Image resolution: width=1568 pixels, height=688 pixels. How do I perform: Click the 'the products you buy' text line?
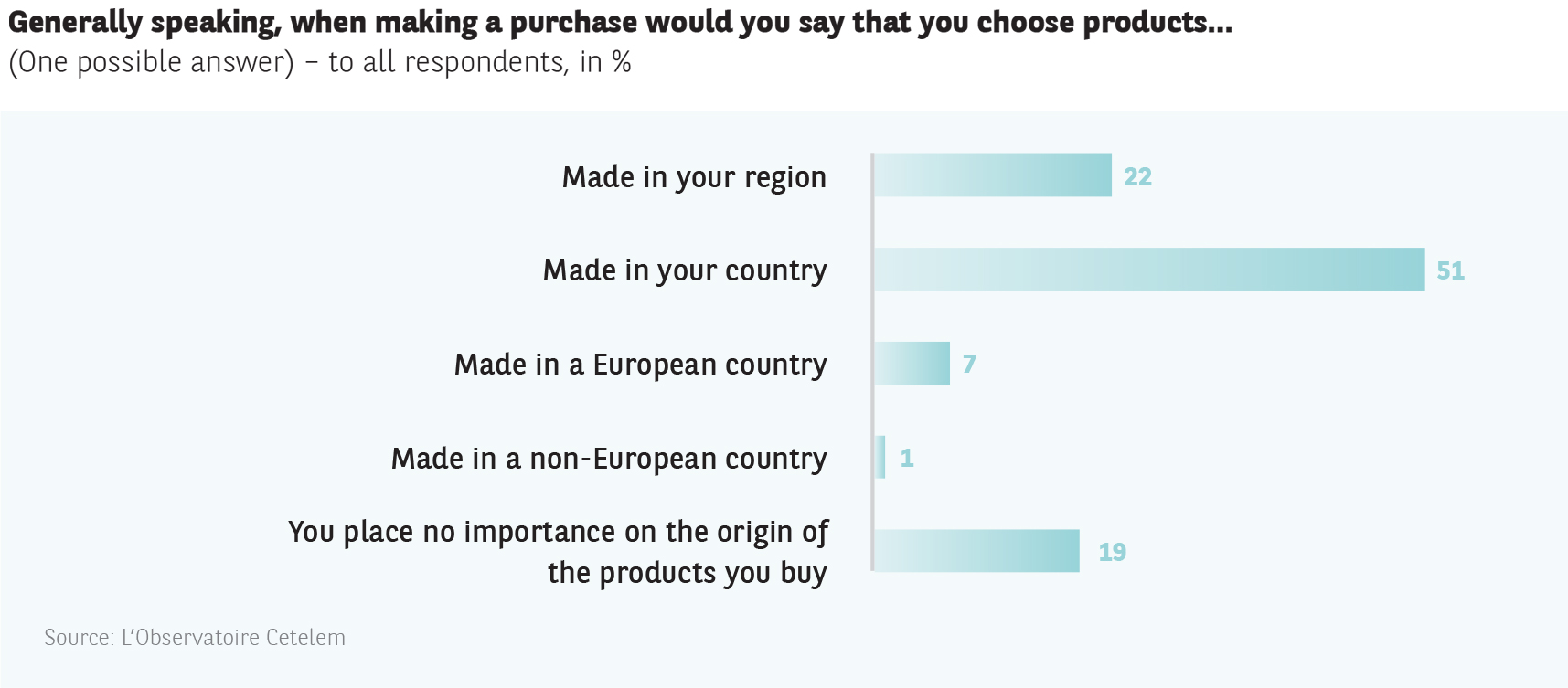(687, 573)
